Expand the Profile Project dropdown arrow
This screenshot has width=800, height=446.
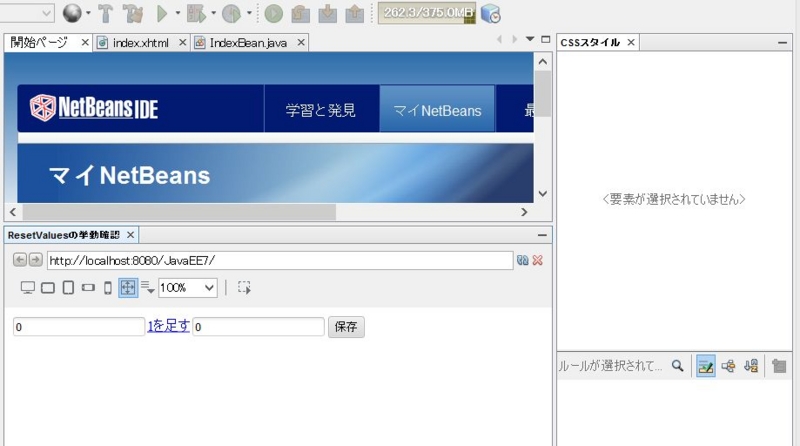tap(249, 13)
